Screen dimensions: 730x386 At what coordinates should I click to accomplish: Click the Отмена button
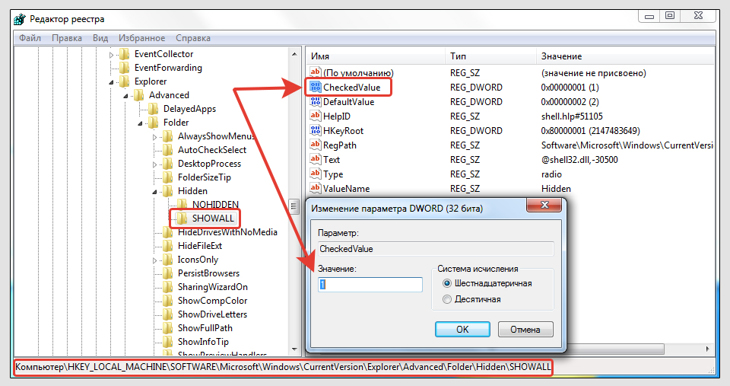coord(525,329)
